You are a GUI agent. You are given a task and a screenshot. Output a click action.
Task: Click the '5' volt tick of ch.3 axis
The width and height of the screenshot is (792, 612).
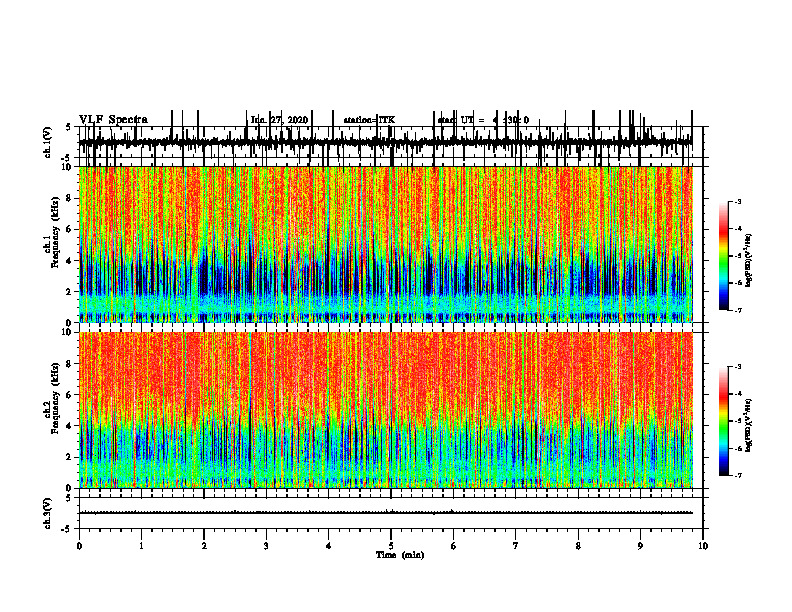click(69, 497)
